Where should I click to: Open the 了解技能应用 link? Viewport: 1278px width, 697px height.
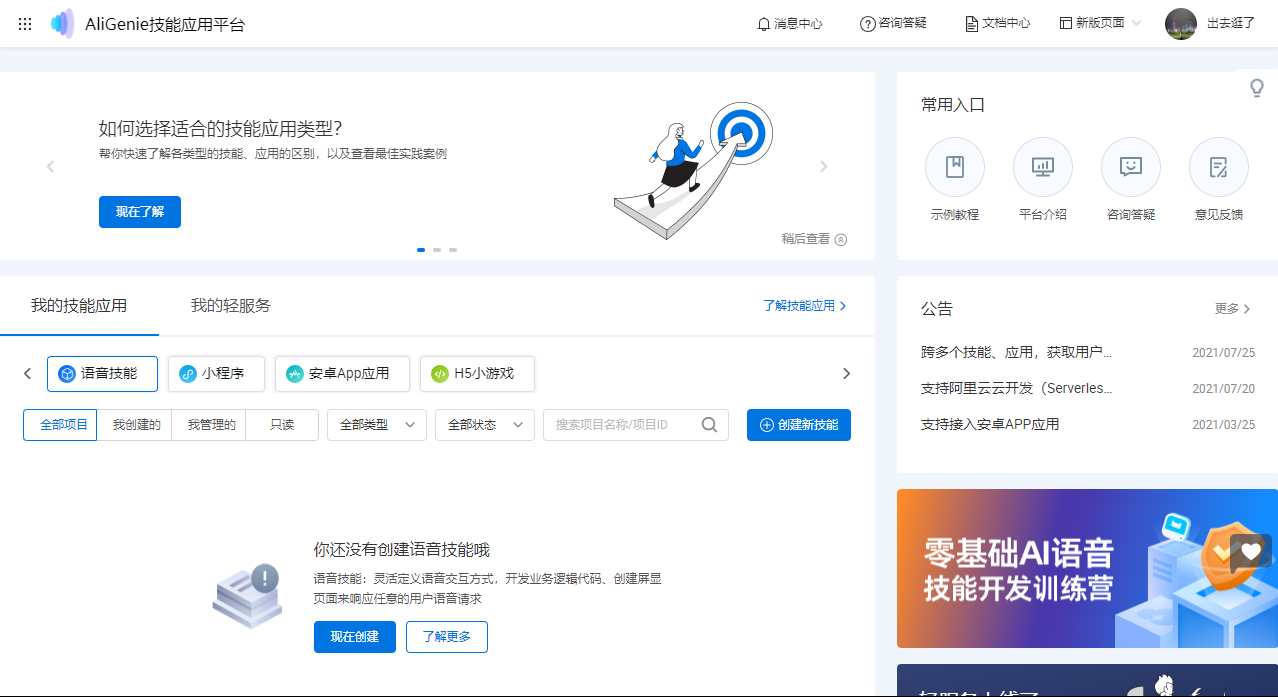(x=805, y=306)
